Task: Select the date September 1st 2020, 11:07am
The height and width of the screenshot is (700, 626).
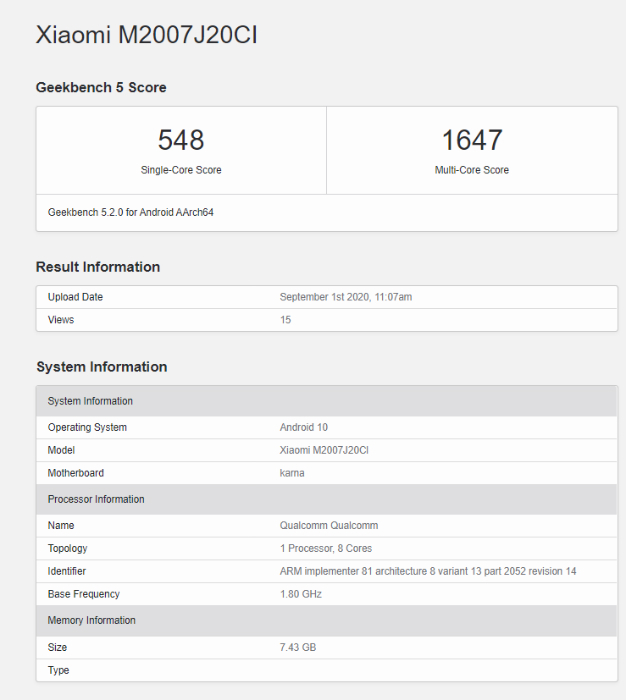Action: [x=346, y=297]
